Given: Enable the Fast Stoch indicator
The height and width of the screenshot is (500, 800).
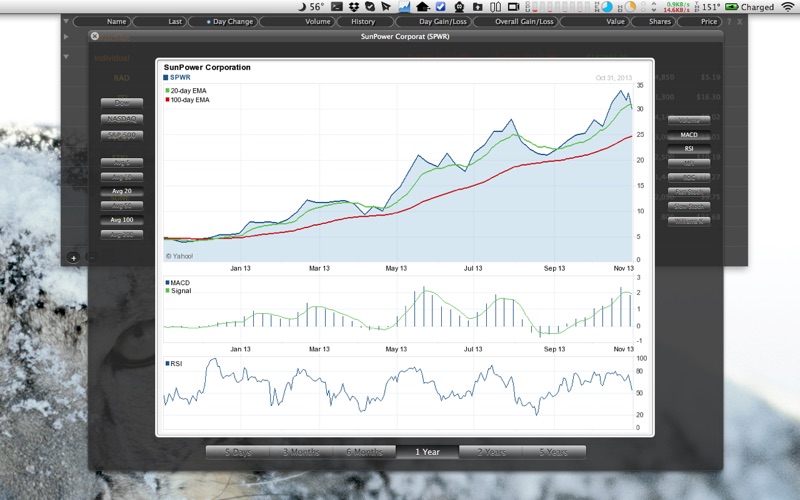Looking at the screenshot, I should (689, 192).
